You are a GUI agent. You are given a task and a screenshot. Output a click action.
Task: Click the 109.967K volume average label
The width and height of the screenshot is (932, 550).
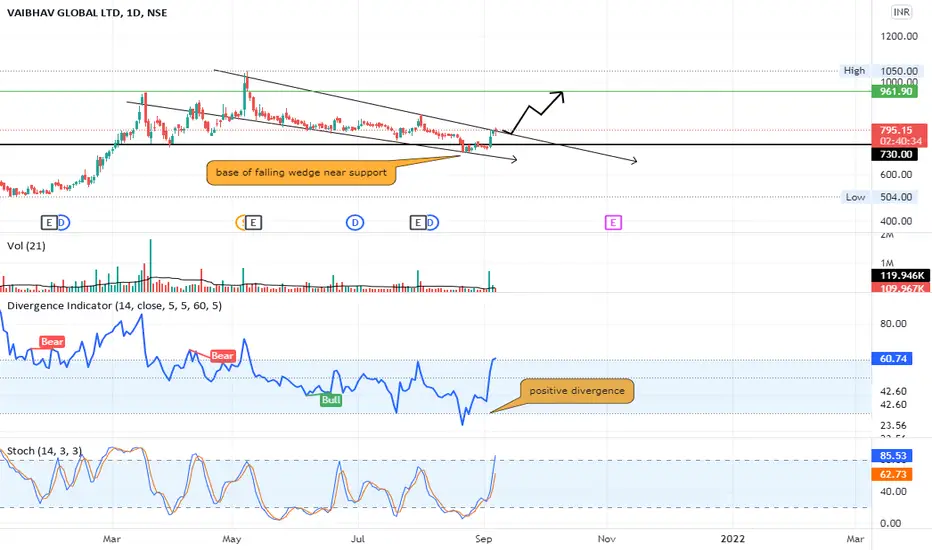[899, 288]
